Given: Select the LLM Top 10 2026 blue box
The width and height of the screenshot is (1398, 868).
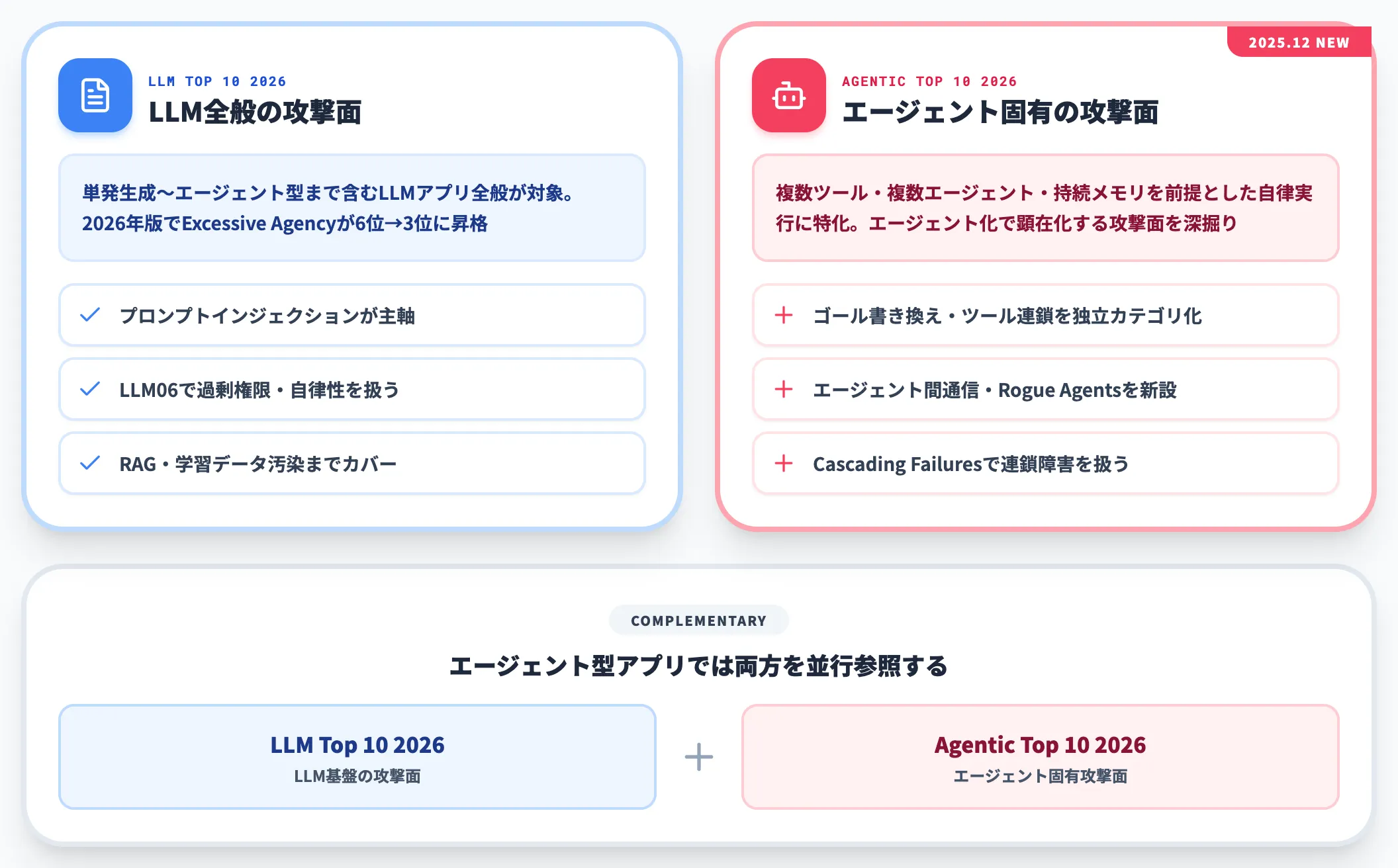Looking at the screenshot, I should point(357,757).
